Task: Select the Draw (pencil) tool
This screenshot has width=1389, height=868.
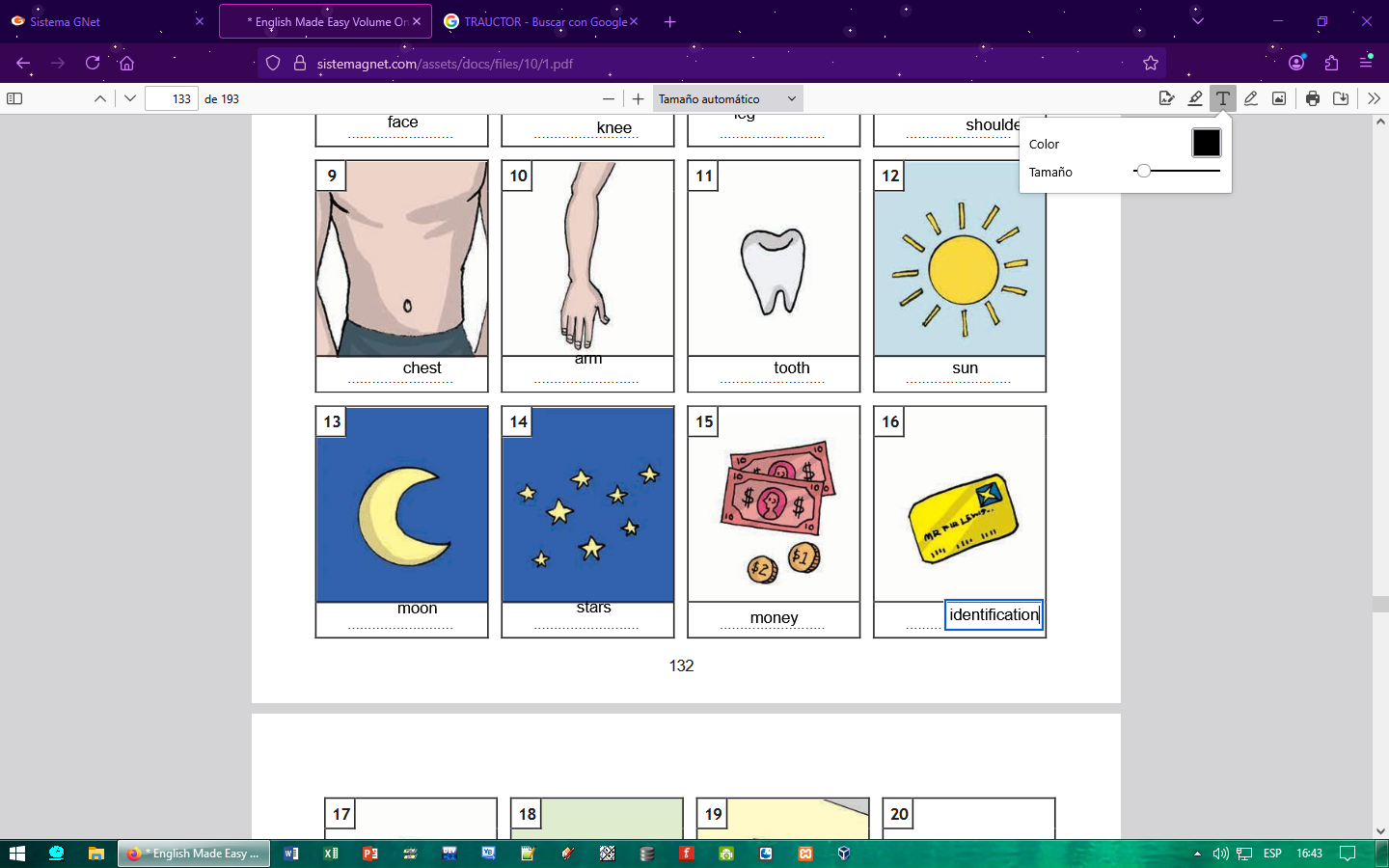Action: 1251,98
